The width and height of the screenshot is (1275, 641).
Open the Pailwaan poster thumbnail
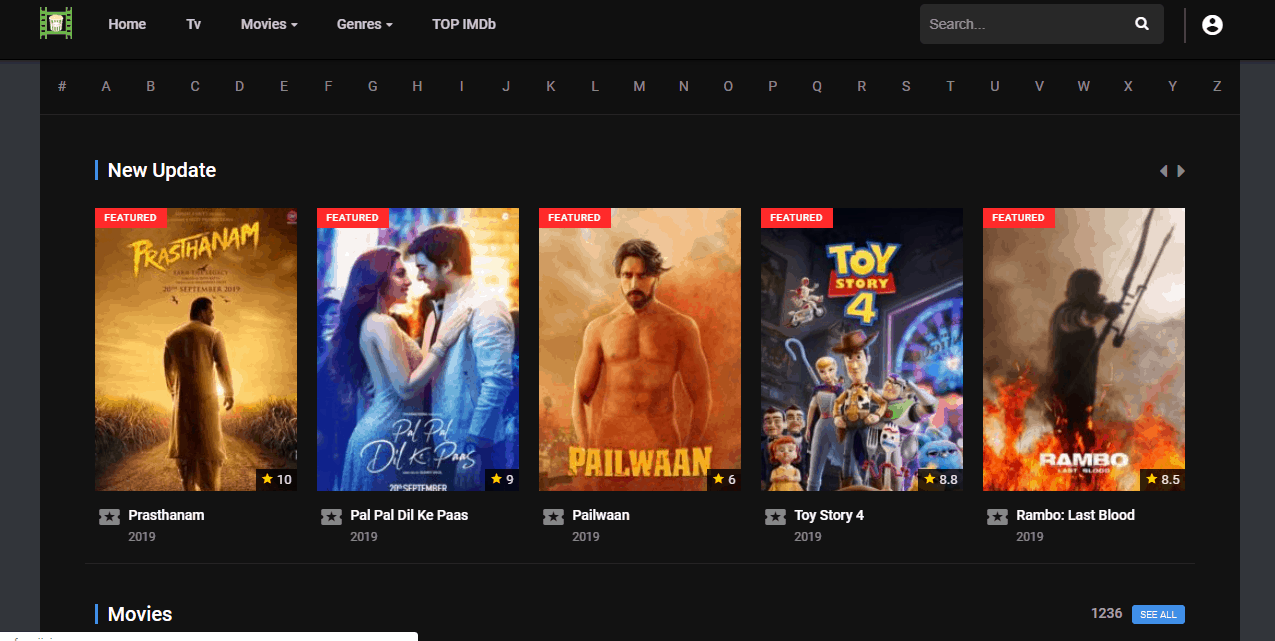pyautogui.click(x=640, y=349)
